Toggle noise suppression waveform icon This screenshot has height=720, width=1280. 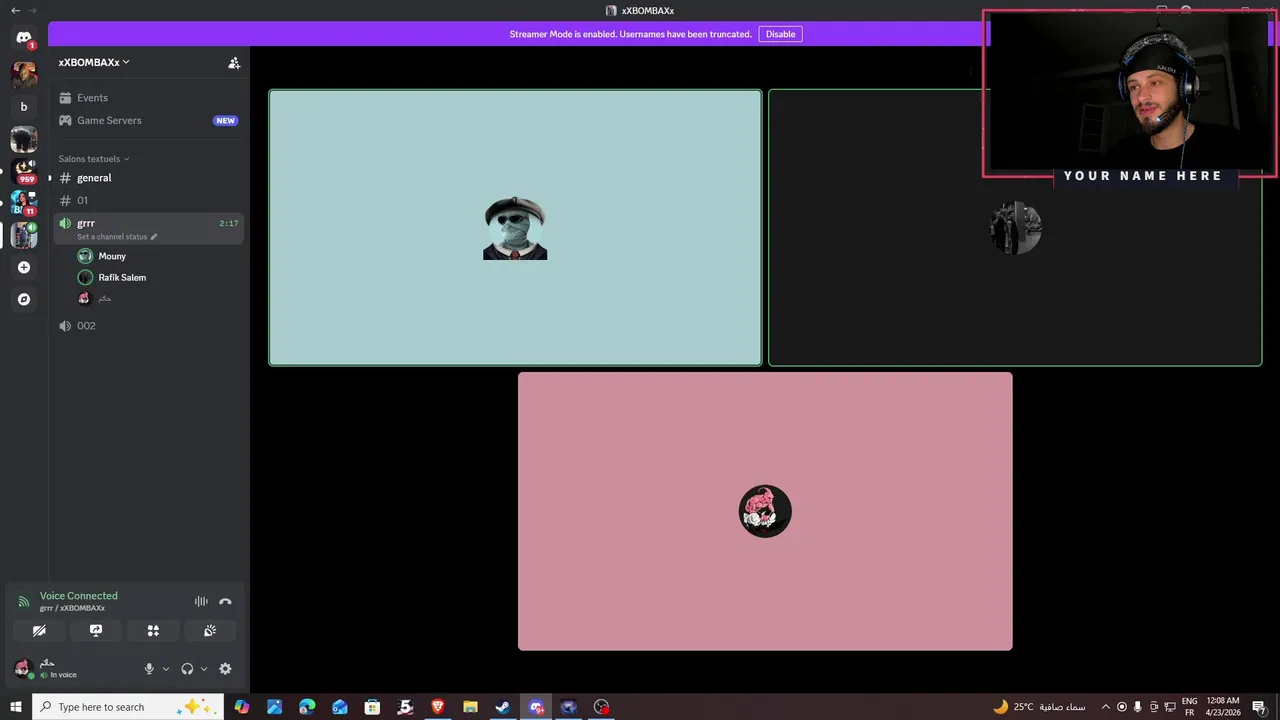(x=201, y=601)
